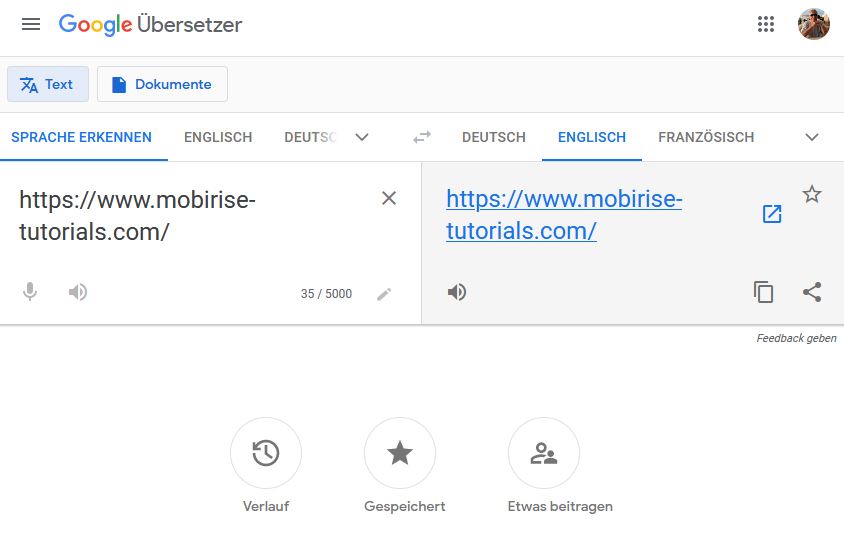Save translation with the star icon
Image resolution: width=844 pixels, height=554 pixels.
[812, 194]
